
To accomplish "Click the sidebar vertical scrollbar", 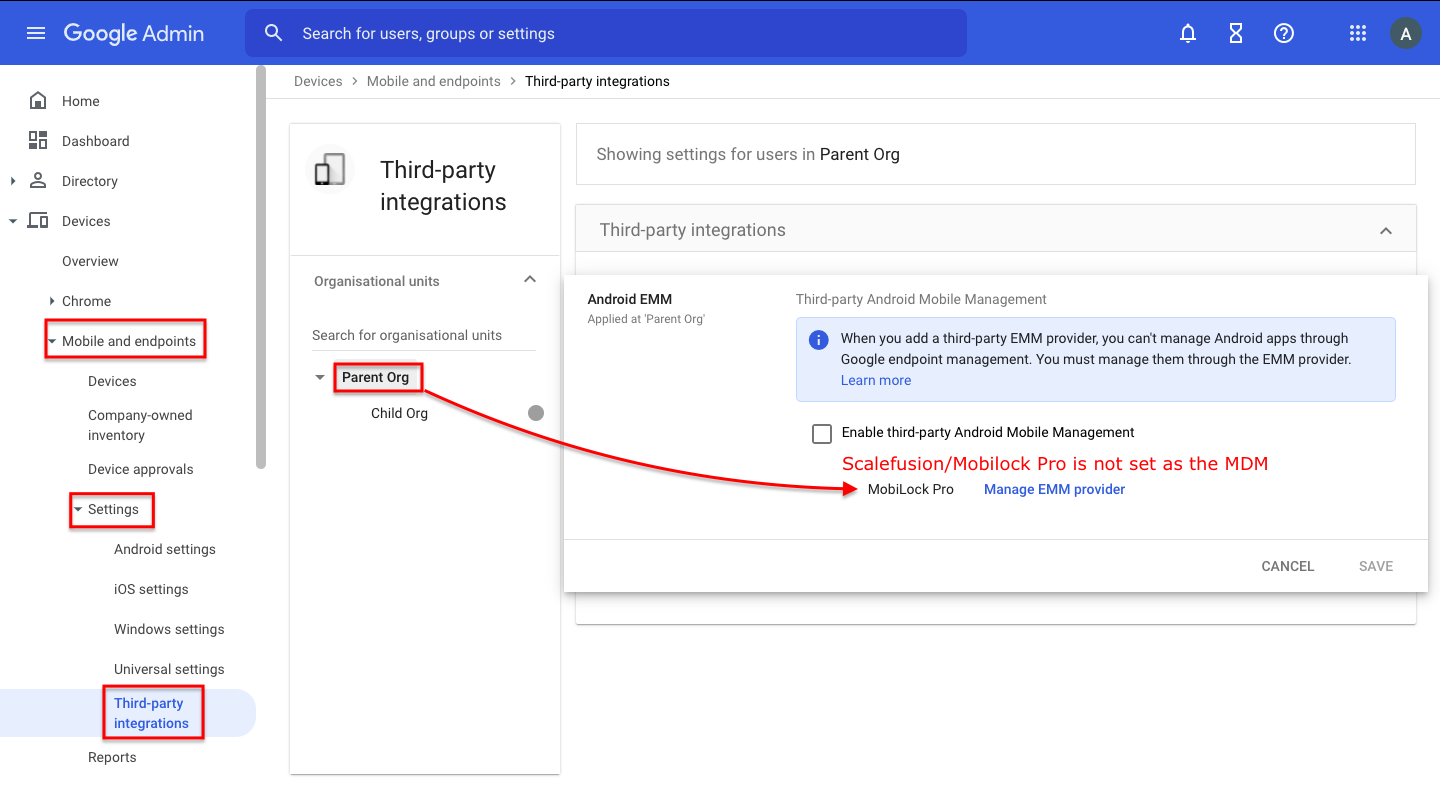I will click(x=261, y=267).
